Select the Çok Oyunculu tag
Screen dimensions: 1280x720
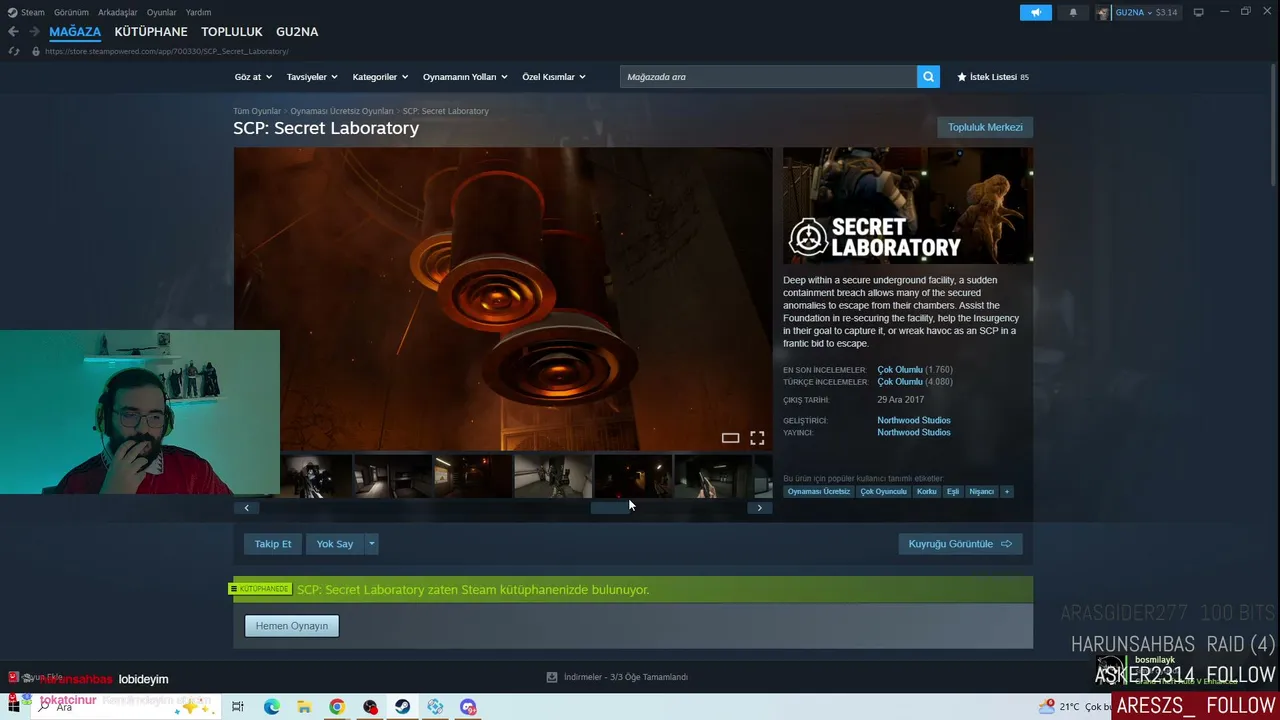point(883,491)
